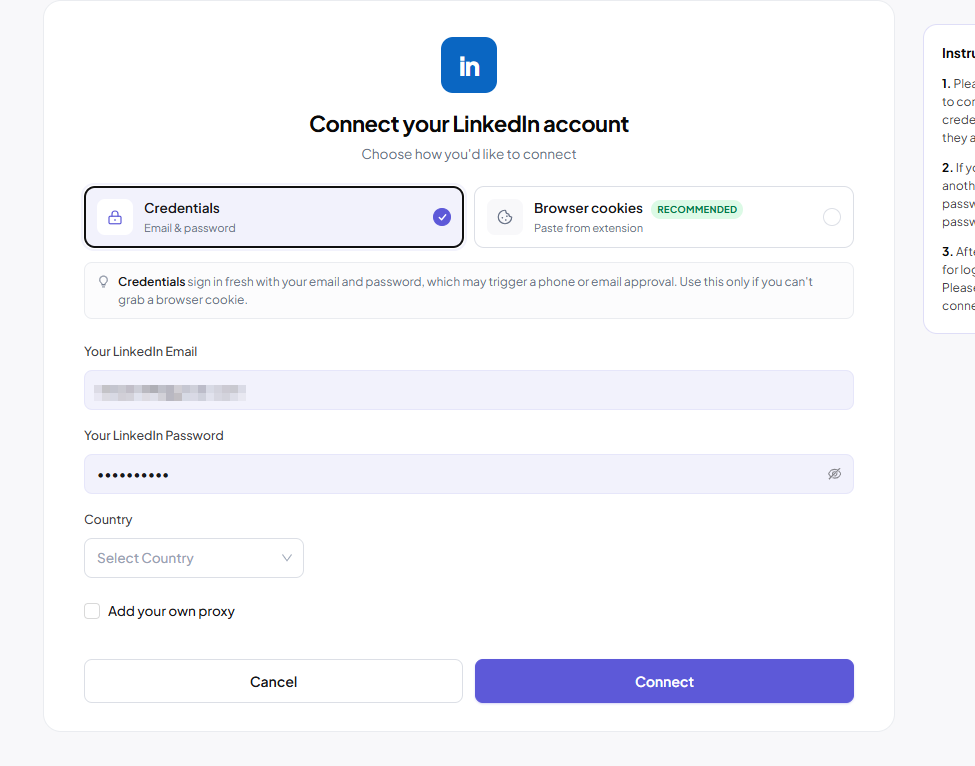975x766 pixels.
Task: Click the Cancel button
Action: [274, 681]
